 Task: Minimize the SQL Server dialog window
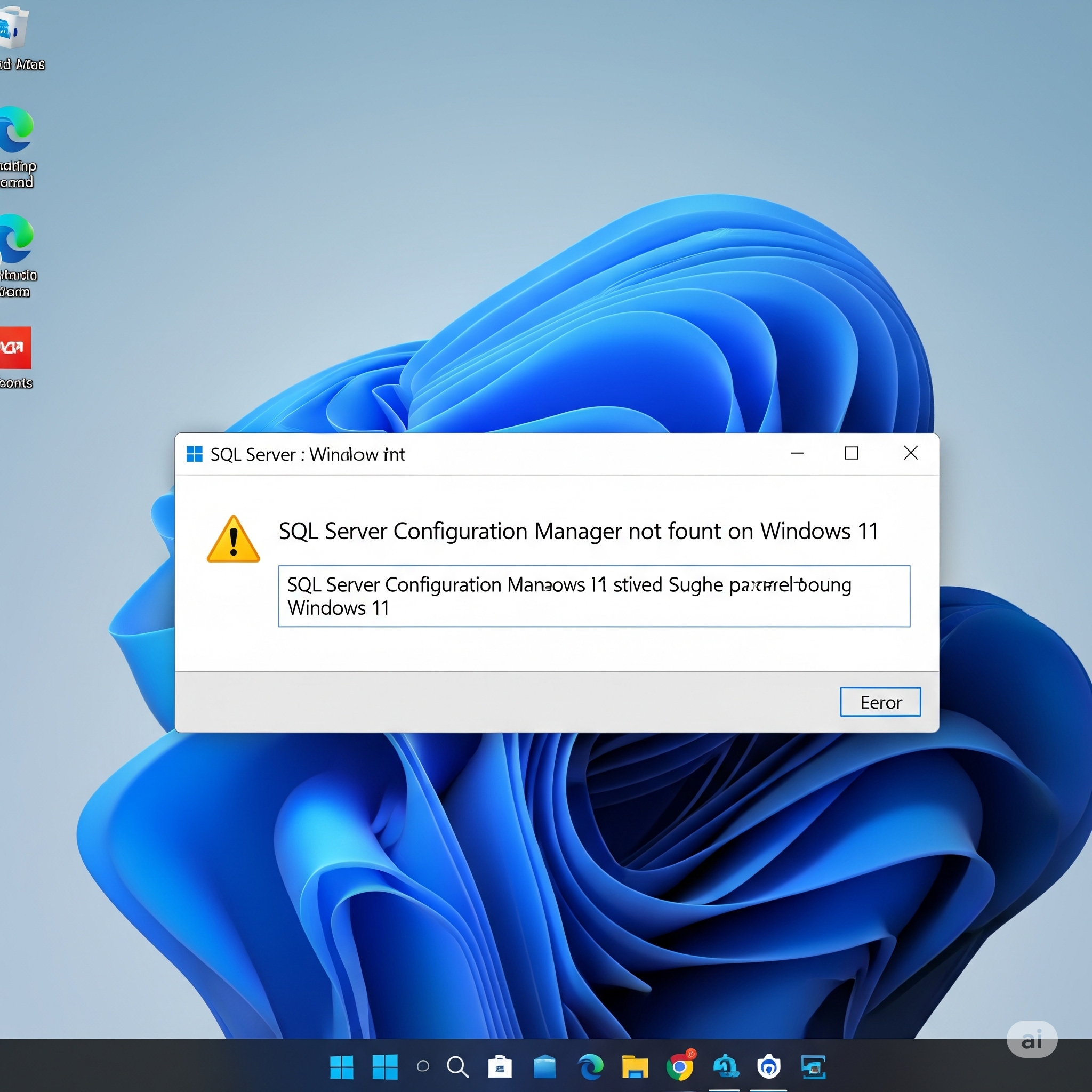(x=797, y=453)
